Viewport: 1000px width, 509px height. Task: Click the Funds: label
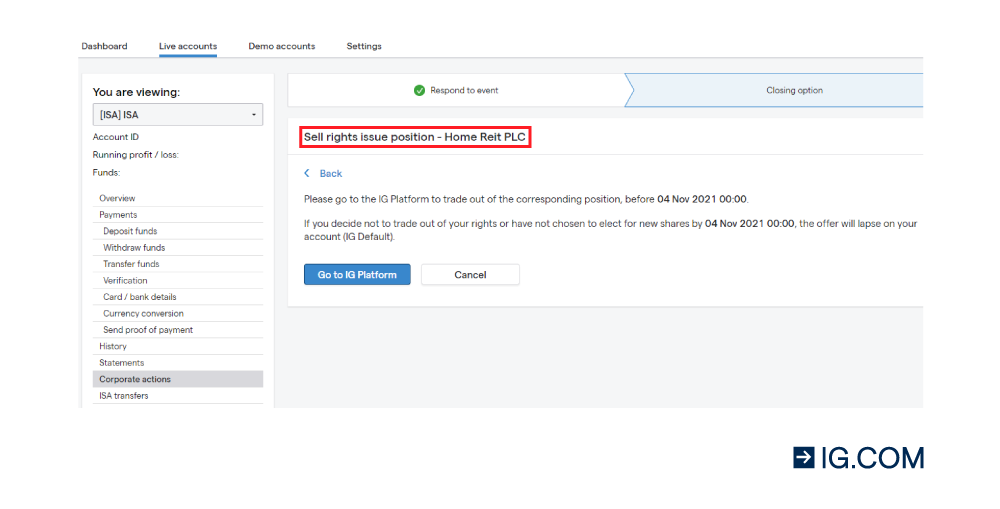106,173
